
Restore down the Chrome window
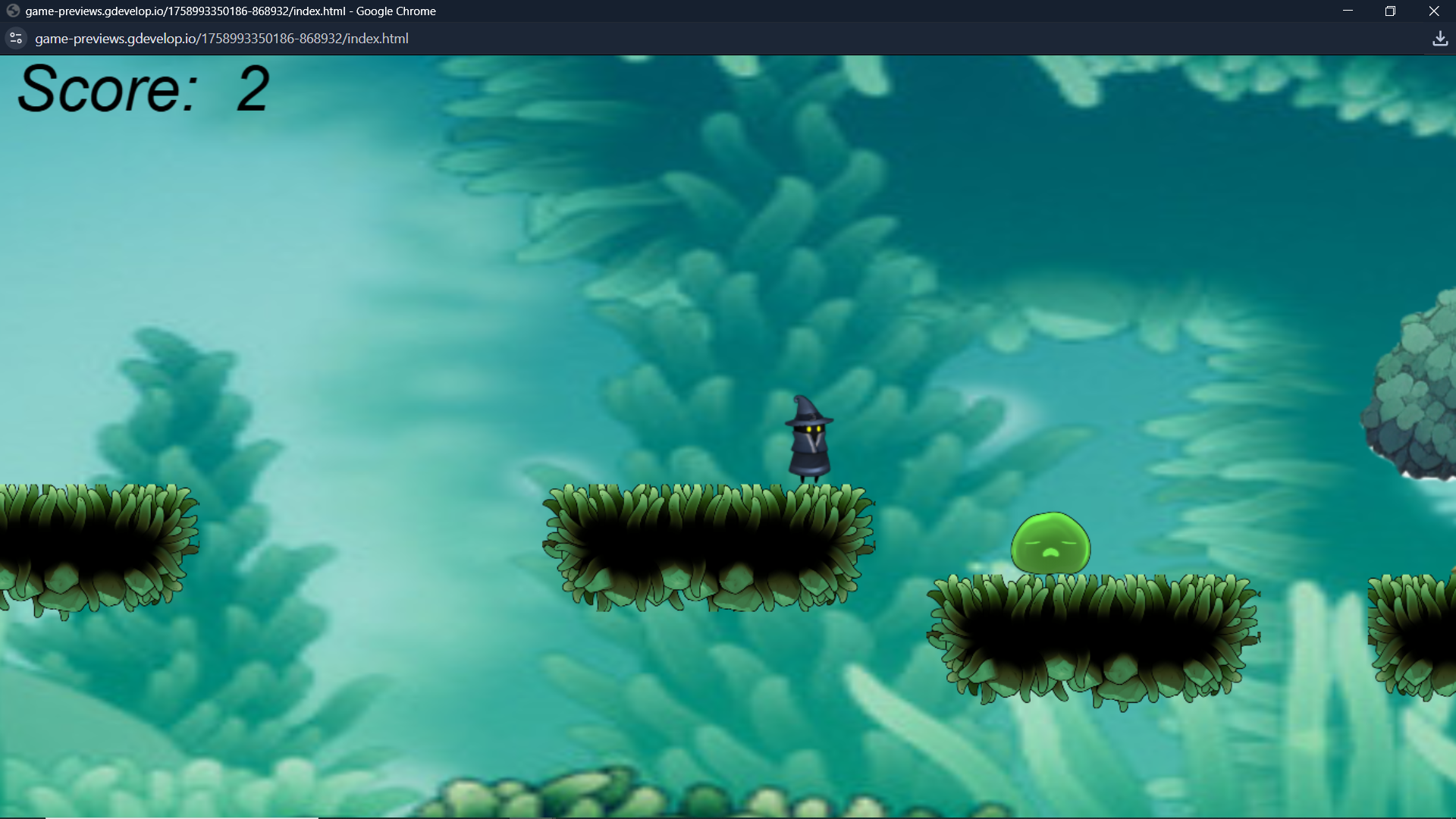coord(1390,11)
